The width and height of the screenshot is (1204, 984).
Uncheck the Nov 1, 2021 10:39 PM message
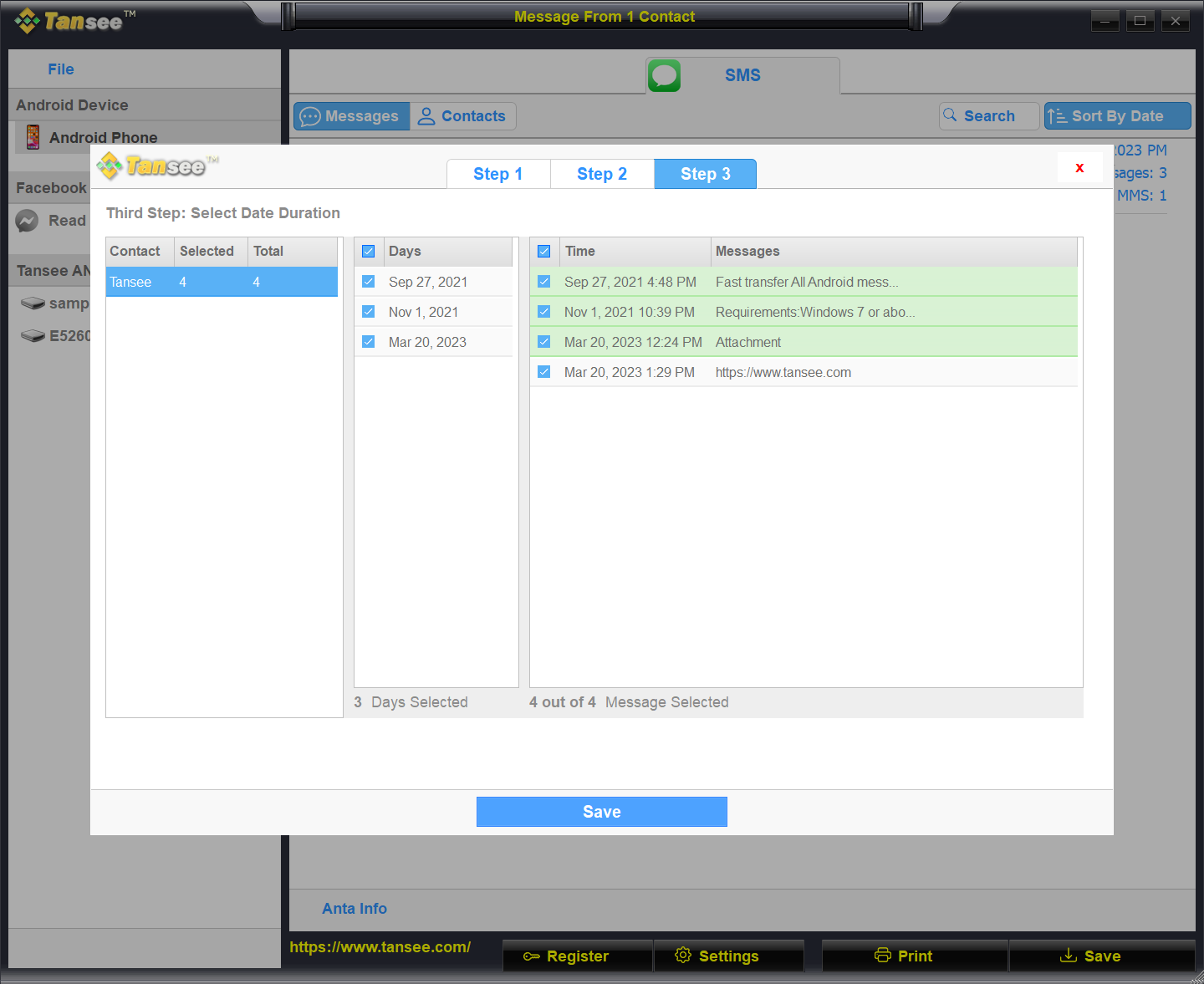[x=543, y=312]
